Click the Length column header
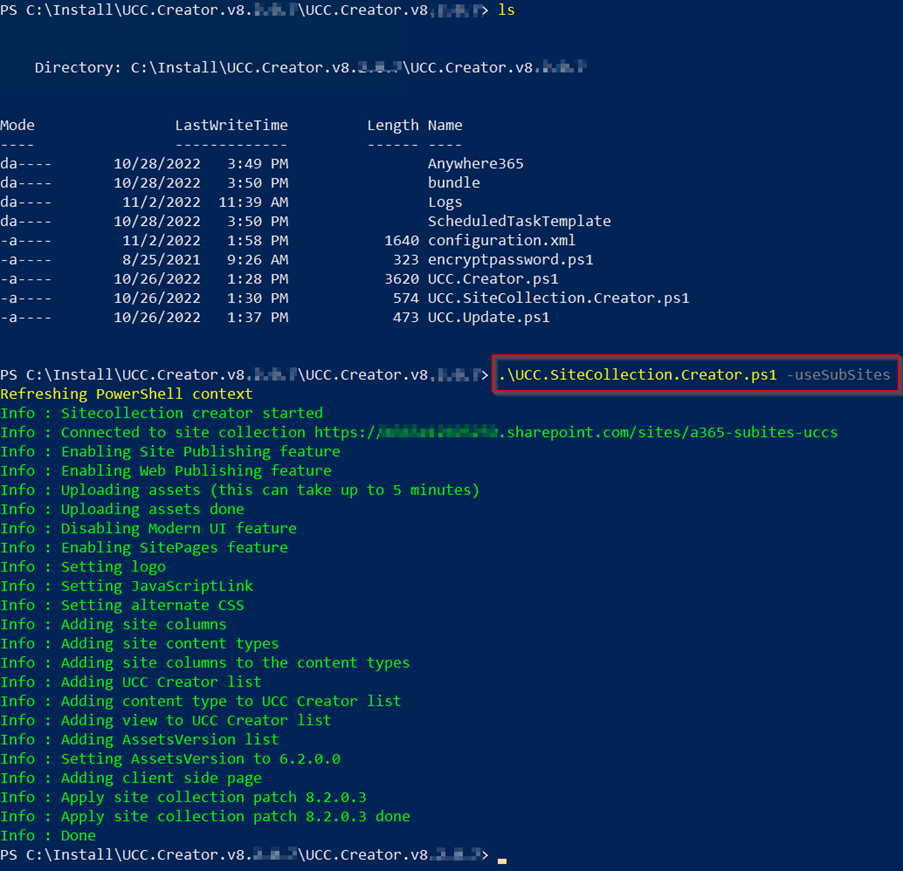The width and height of the screenshot is (903, 871). (x=392, y=125)
